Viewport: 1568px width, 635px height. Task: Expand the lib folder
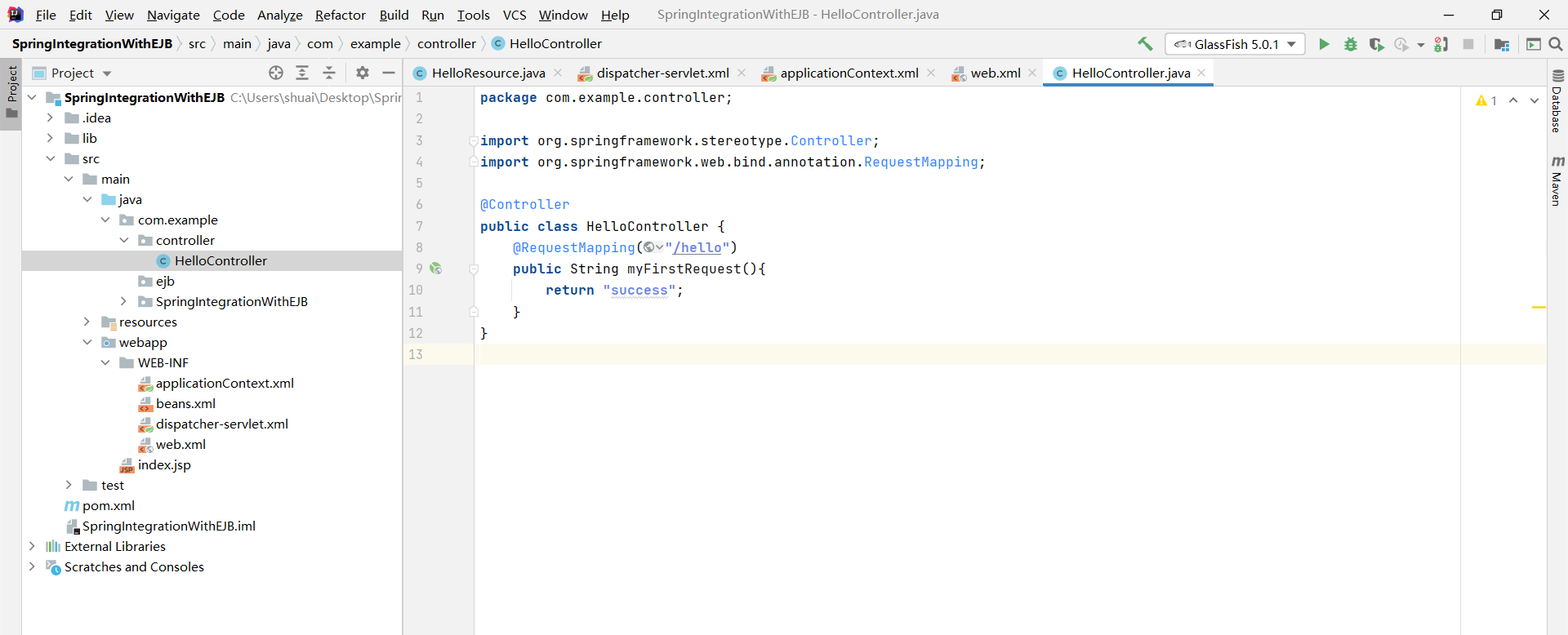tap(50, 138)
